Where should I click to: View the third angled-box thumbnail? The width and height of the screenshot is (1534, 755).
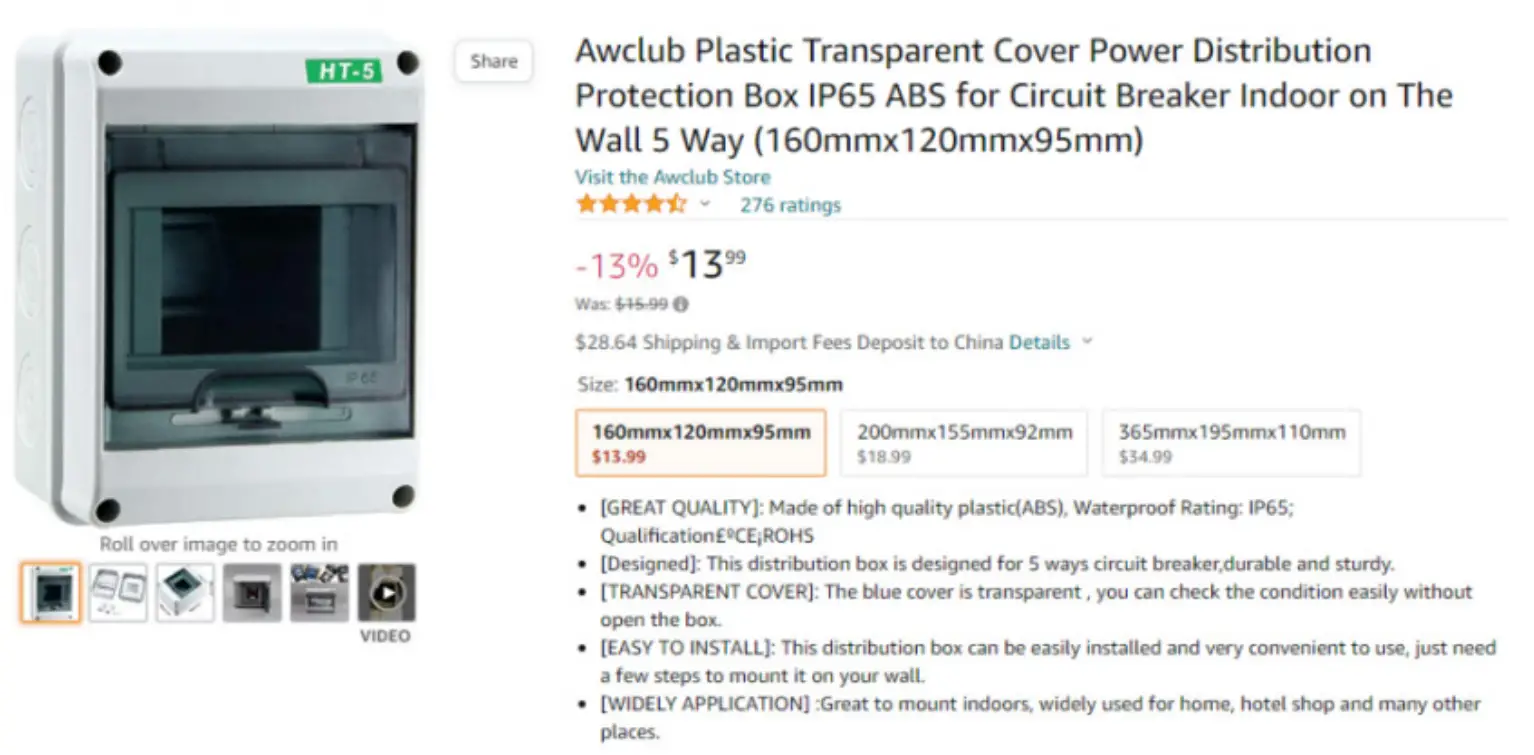tap(185, 593)
